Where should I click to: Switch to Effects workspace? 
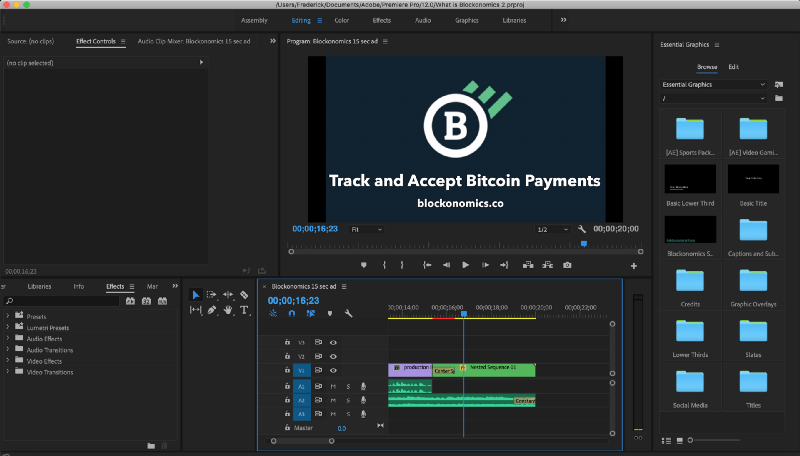pyautogui.click(x=382, y=20)
